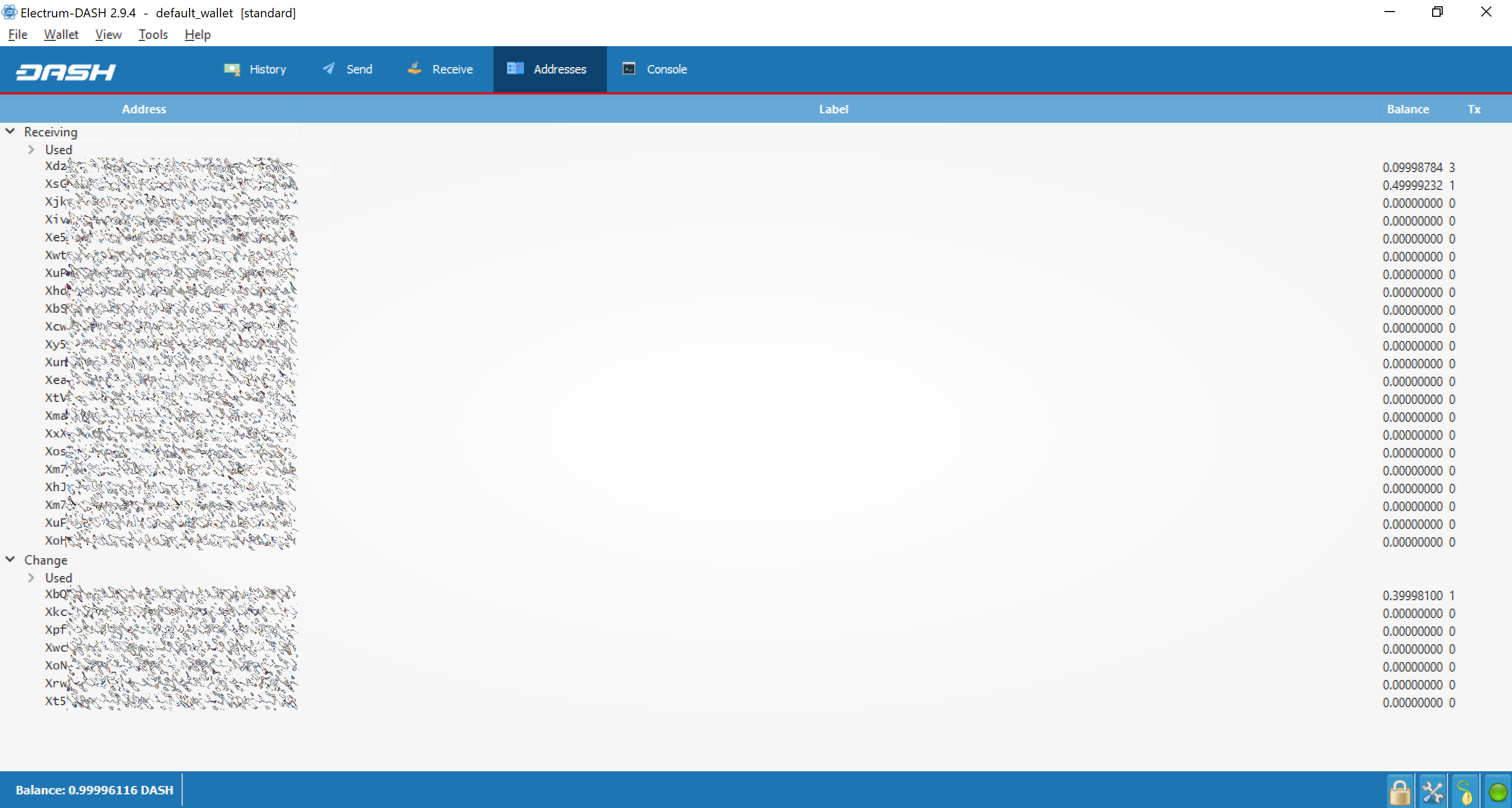Open the Wallet menu
Image resolution: width=1512 pixels, height=808 pixels.
(60, 34)
